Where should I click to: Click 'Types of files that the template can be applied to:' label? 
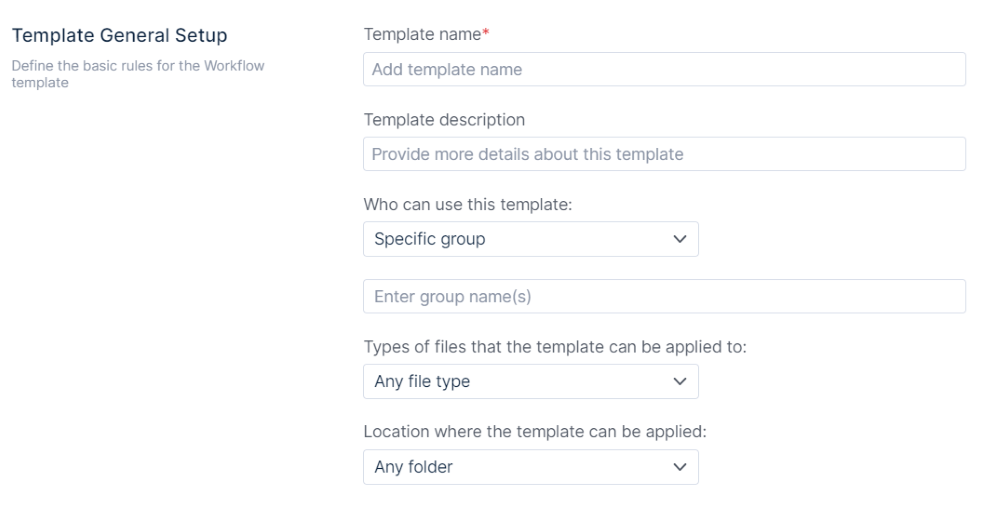pyautogui.click(x=554, y=347)
